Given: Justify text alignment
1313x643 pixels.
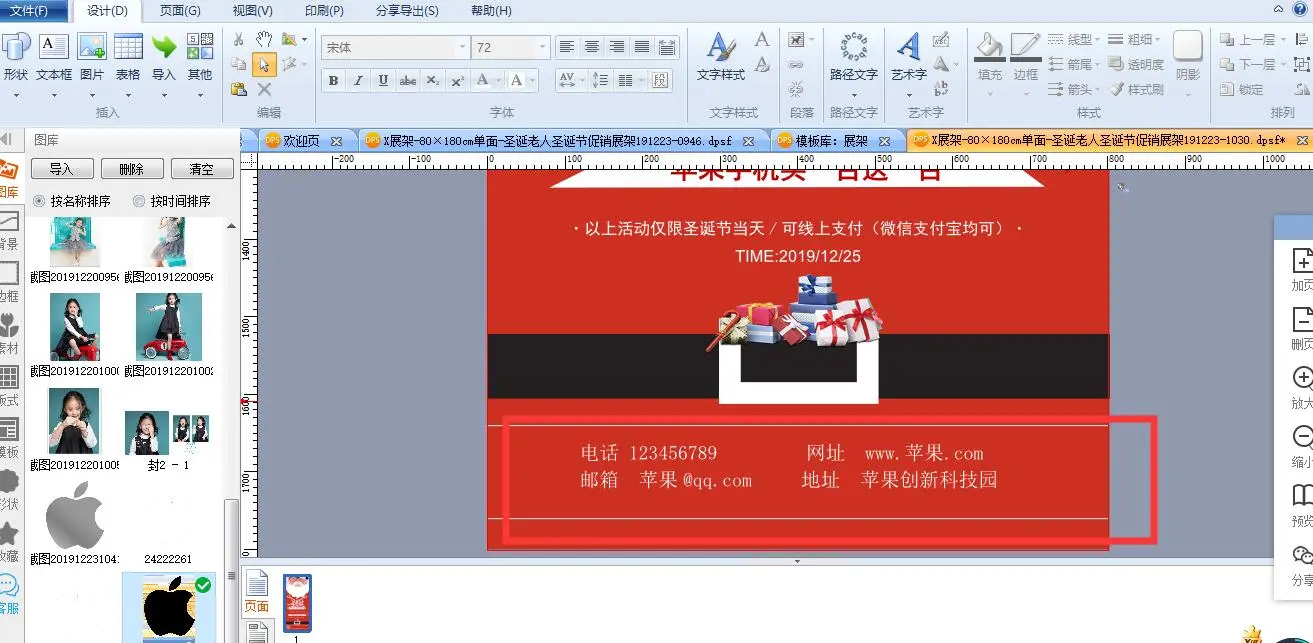Looking at the screenshot, I should tap(642, 47).
